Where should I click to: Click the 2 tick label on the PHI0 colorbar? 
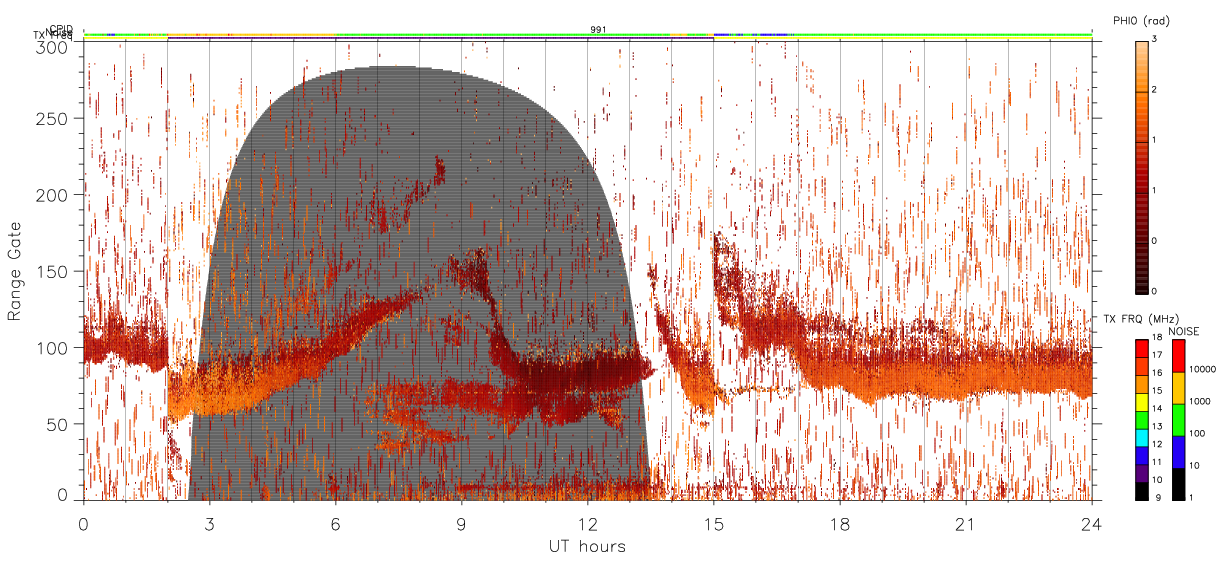pos(1153,90)
